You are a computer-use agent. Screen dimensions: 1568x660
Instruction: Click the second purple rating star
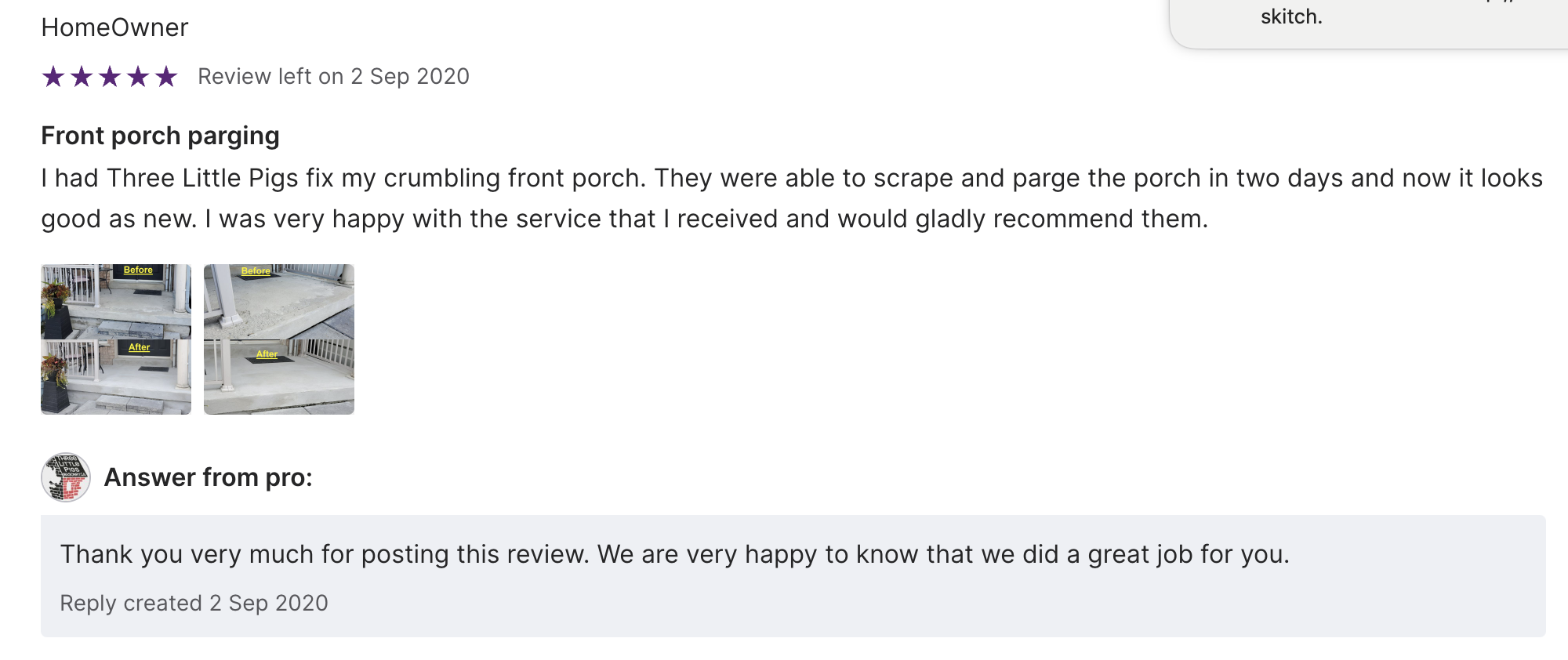pyautogui.click(x=82, y=77)
